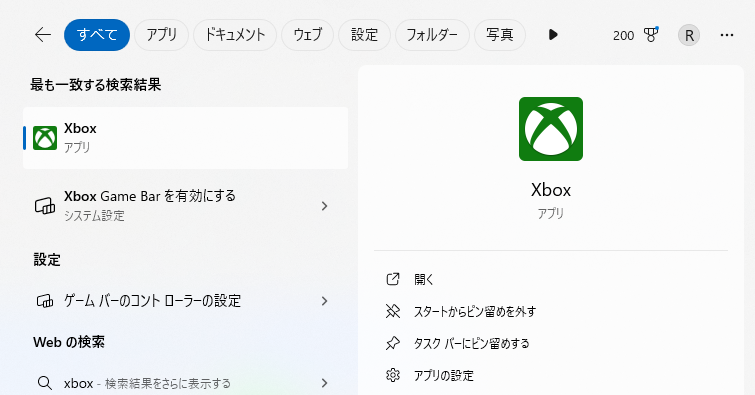Image resolution: width=755 pixels, height=395 pixels.
Task: Expand the xbox web search chevron
Action: (325, 383)
